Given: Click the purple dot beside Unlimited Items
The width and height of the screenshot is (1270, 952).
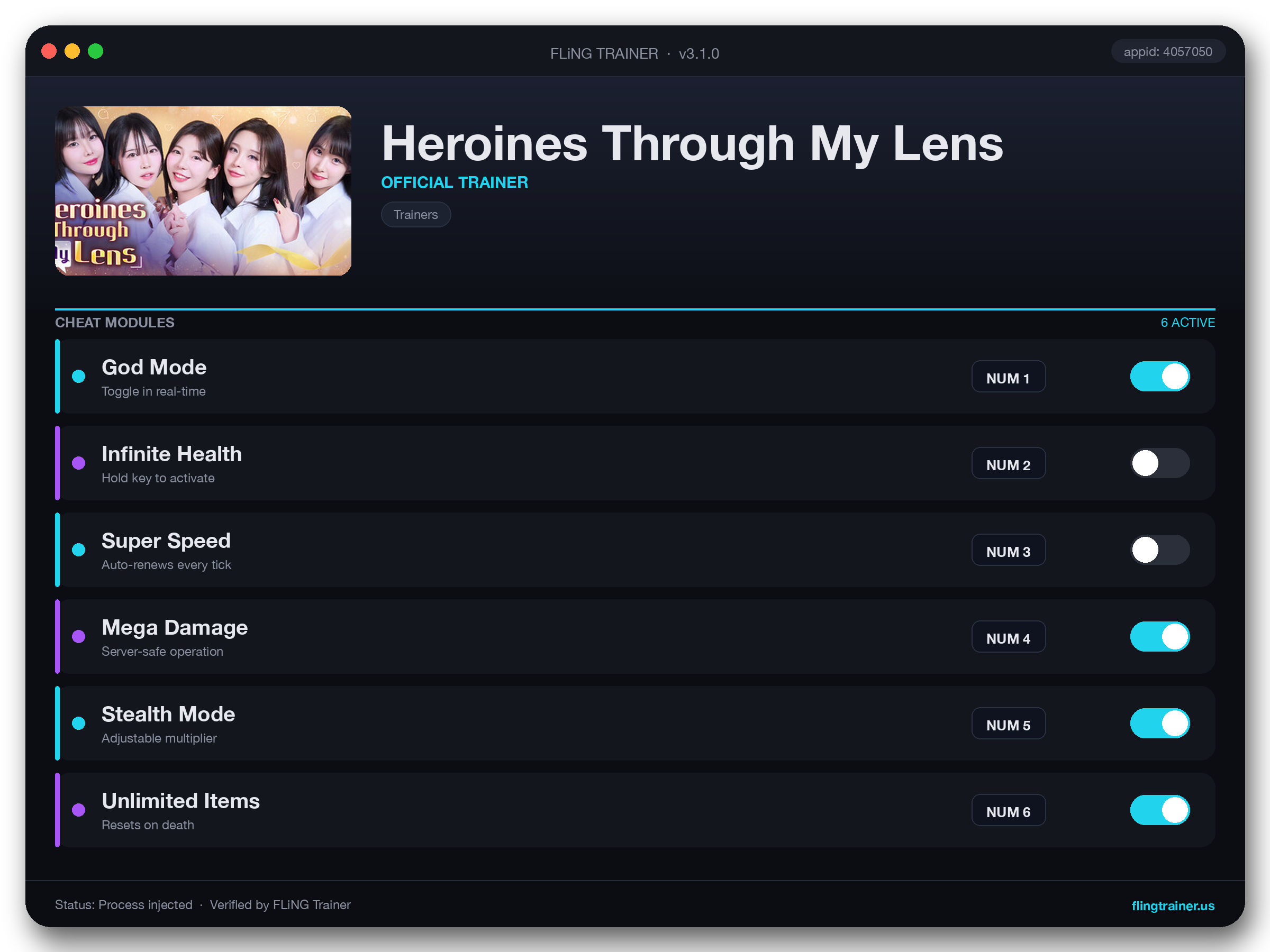Looking at the screenshot, I should pyautogui.click(x=79, y=810).
